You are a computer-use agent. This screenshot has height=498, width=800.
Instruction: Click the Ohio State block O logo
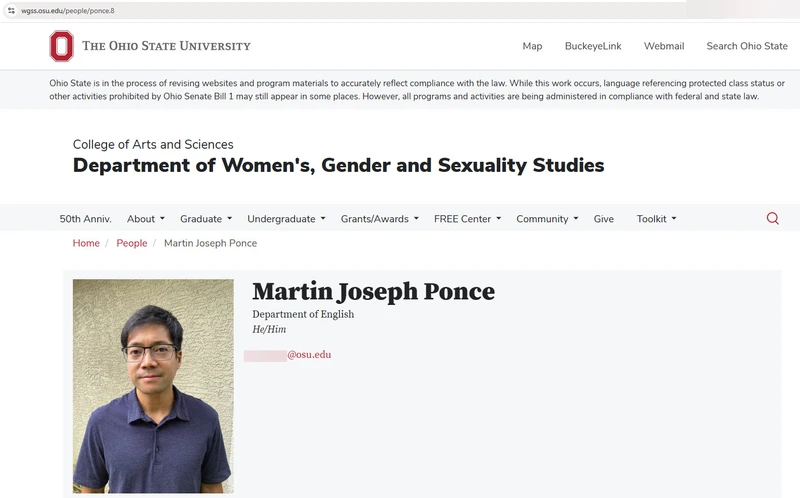(x=61, y=46)
